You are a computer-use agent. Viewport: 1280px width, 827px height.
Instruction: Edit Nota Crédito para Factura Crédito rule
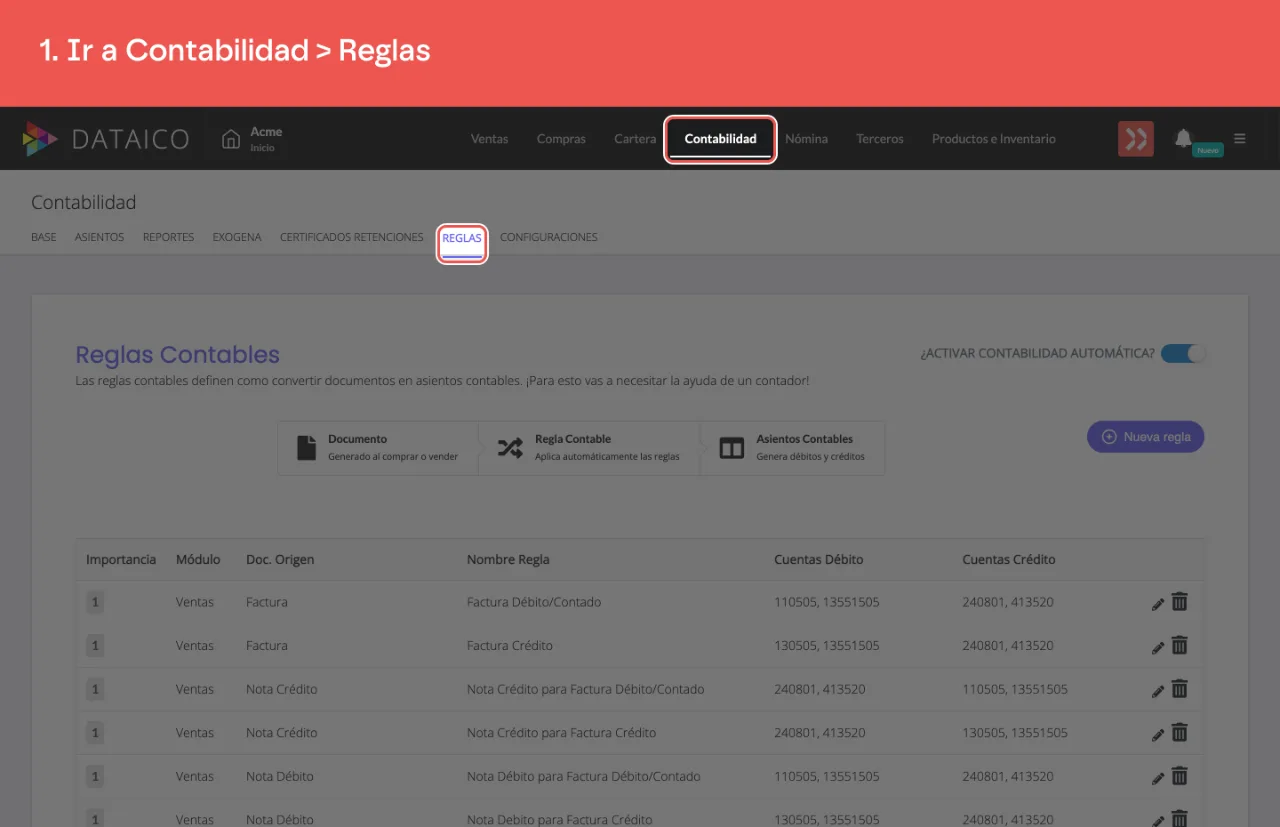(x=1158, y=734)
